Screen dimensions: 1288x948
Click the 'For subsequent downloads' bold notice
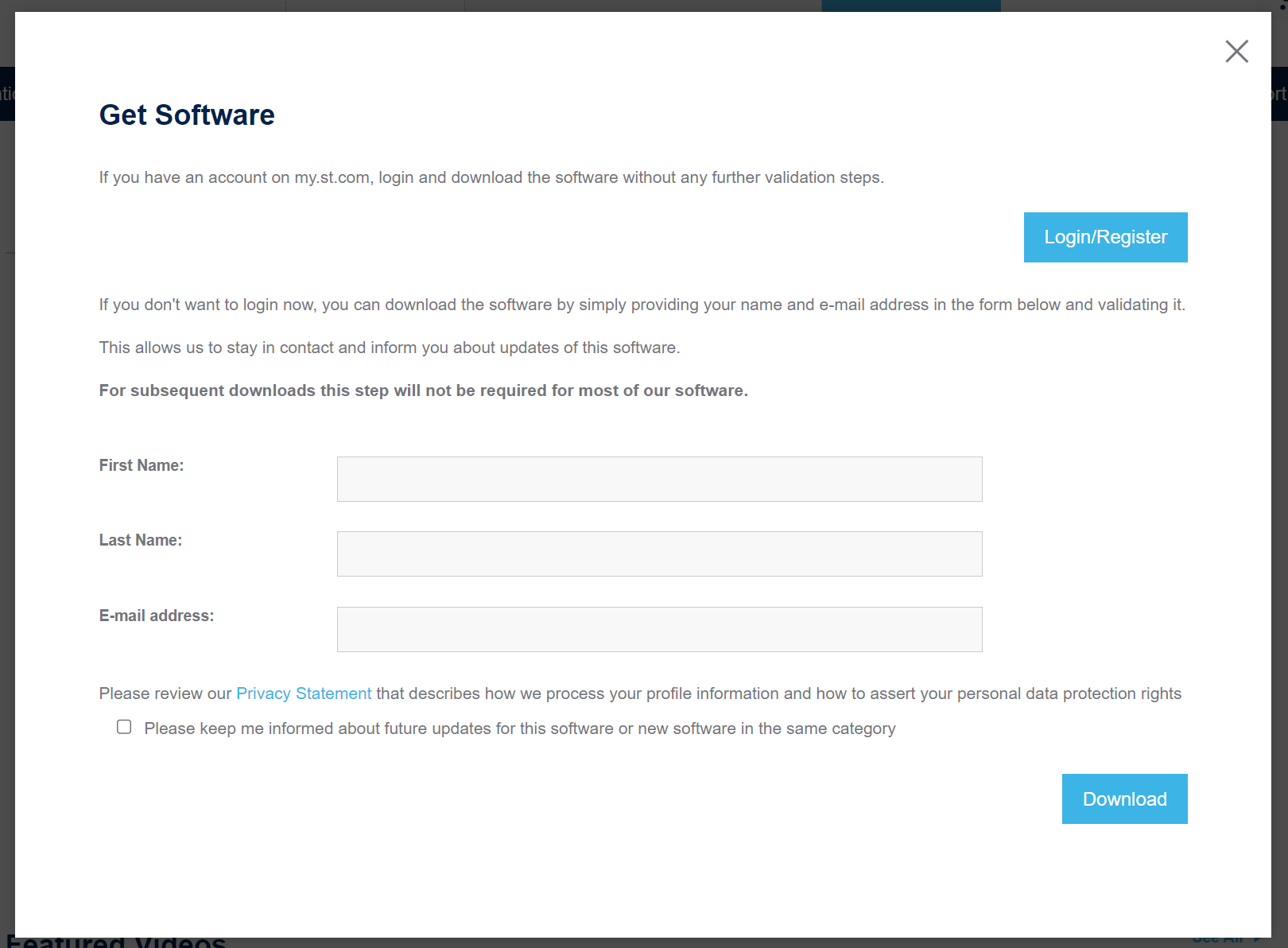pyautogui.click(x=424, y=390)
